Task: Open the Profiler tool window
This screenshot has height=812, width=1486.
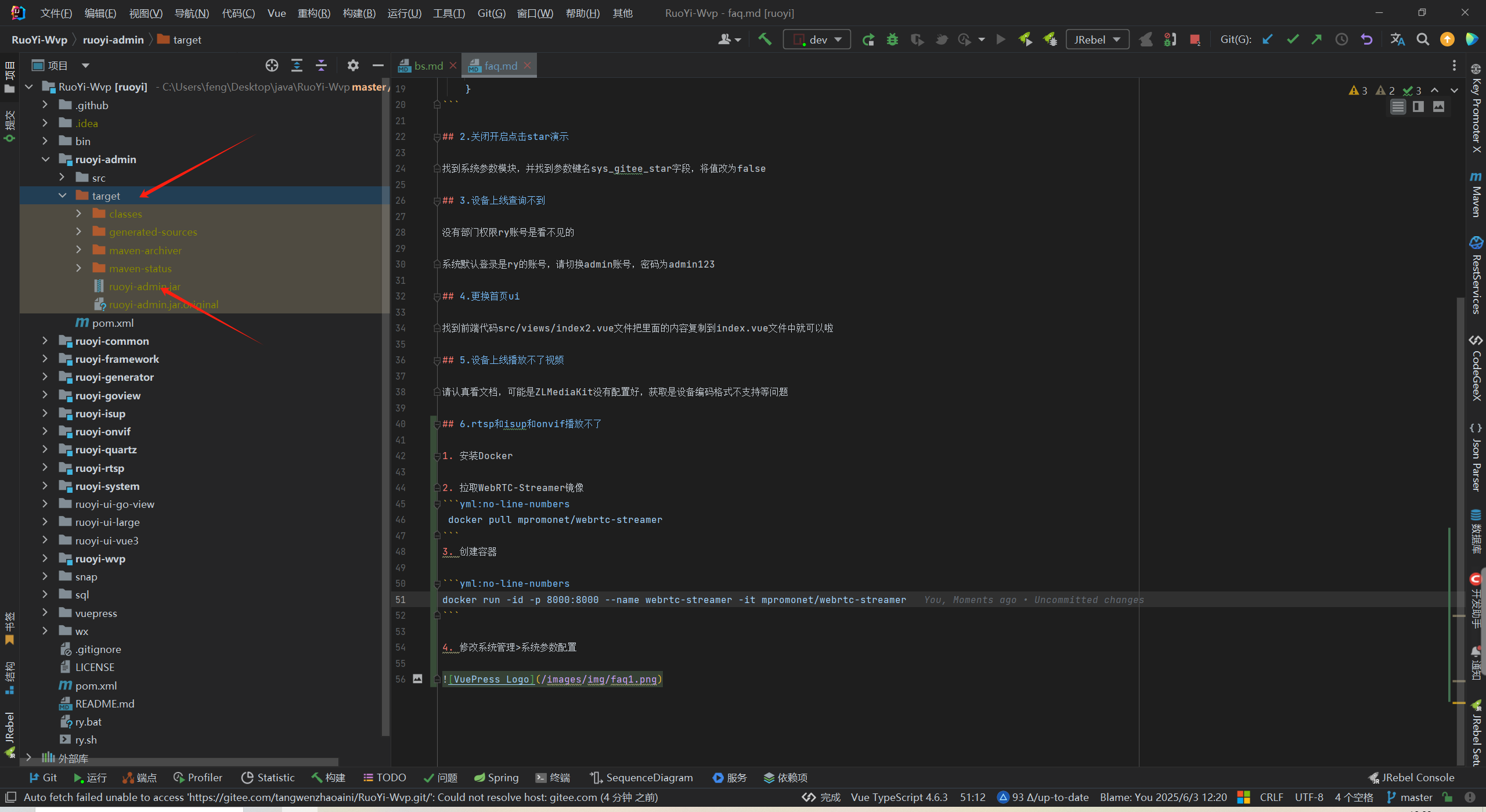Action: tap(197, 778)
